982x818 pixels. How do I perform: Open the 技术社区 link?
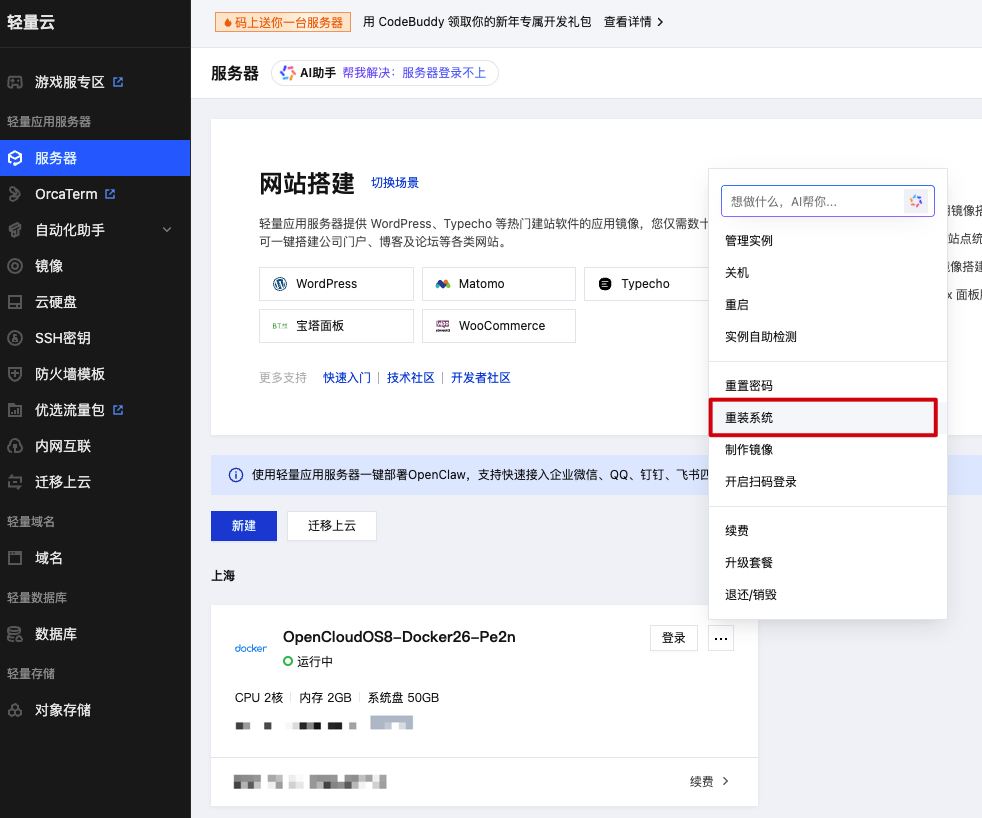(x=410, y=378)
